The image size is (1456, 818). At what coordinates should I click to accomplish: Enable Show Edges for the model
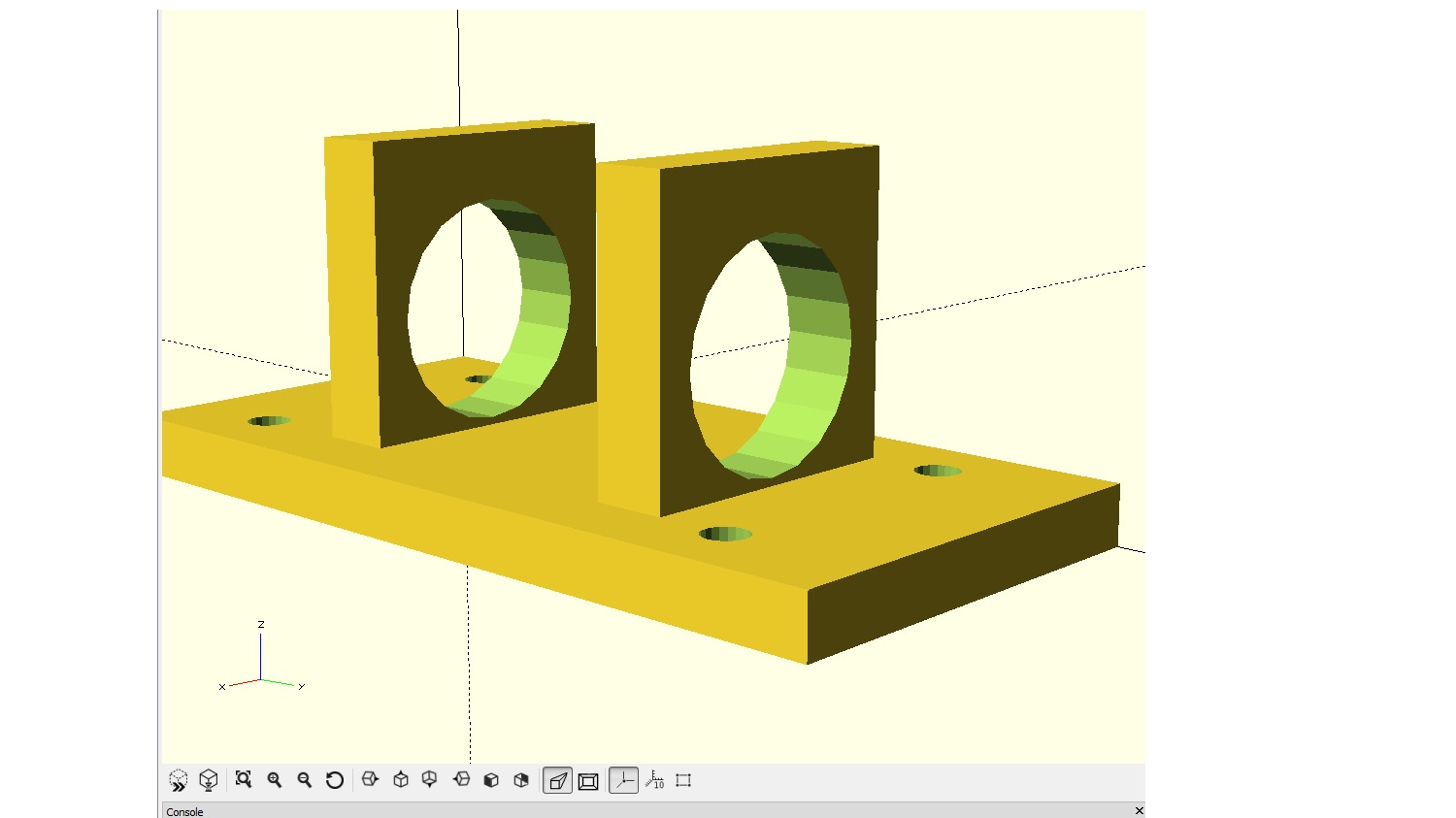click(683, 780)
